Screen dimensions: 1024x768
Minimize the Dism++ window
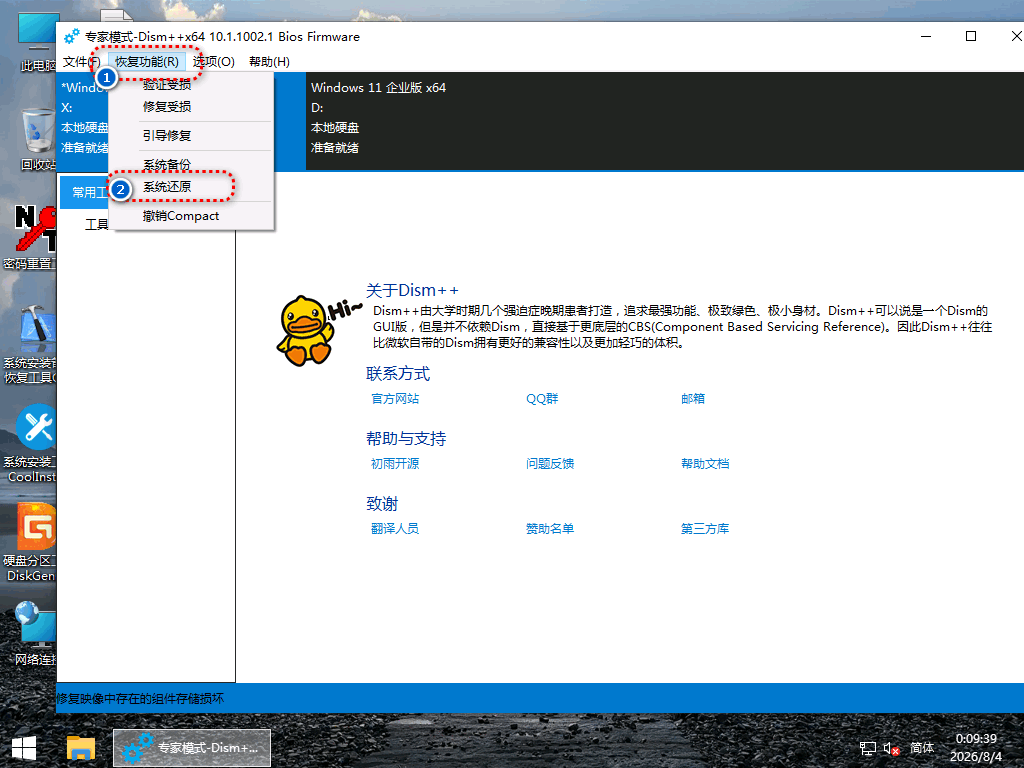(x=926, y=37)
